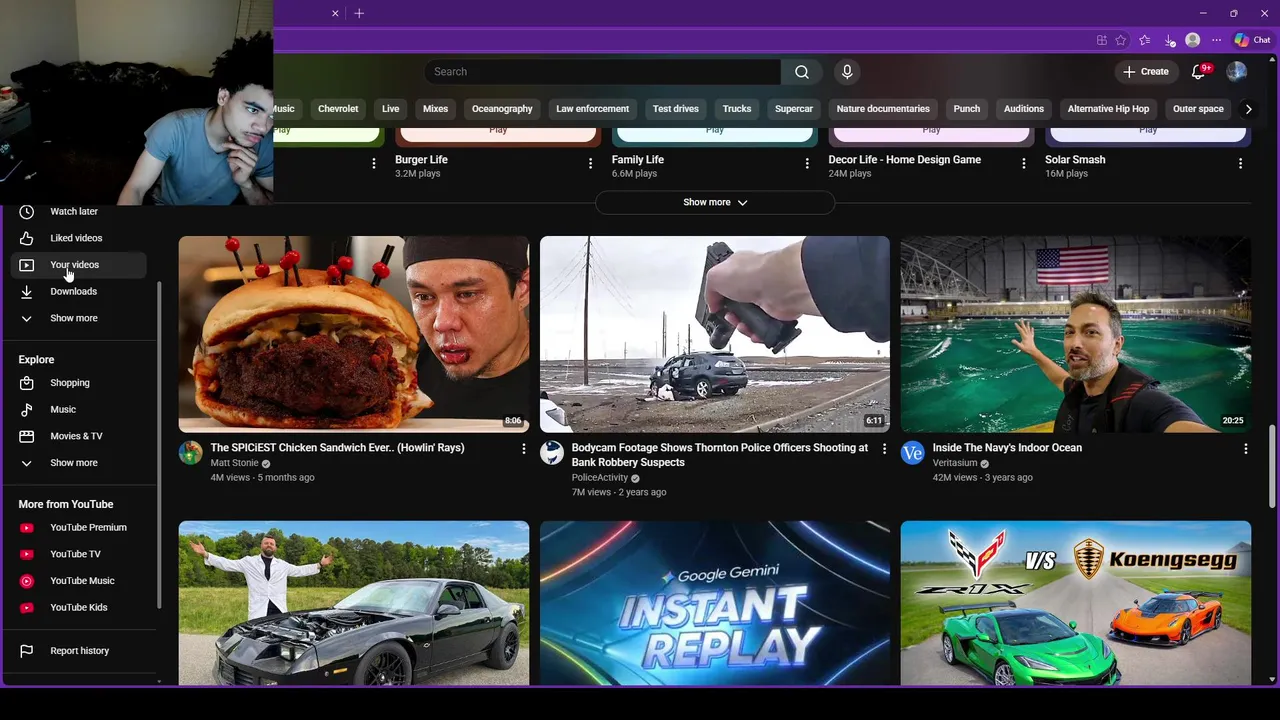This screenshot has height=720, width=1280.
Task: Select the Nature documentaries chip
Action: pyautogui.click(x=883, y=109)
